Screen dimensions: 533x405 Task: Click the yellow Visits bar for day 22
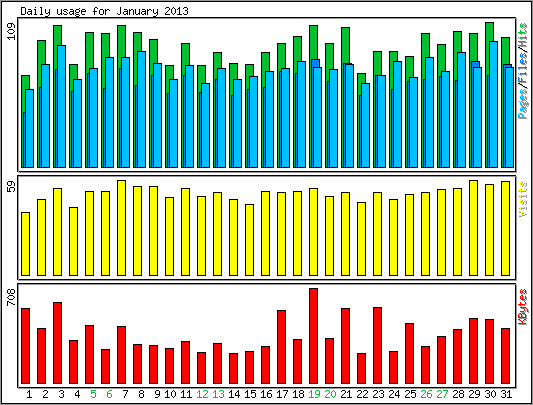click(361, 239)
